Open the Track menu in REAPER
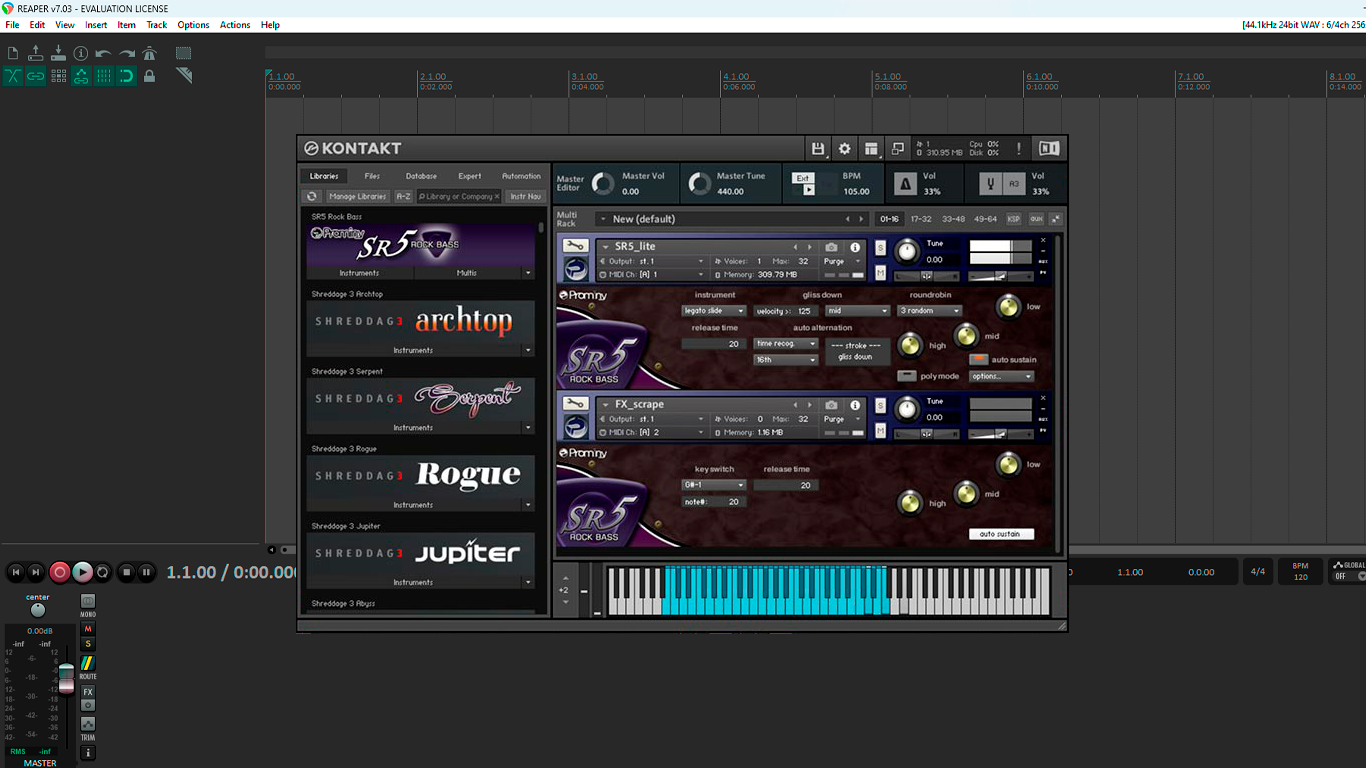1366x768 pixels. tap(157, 25)
